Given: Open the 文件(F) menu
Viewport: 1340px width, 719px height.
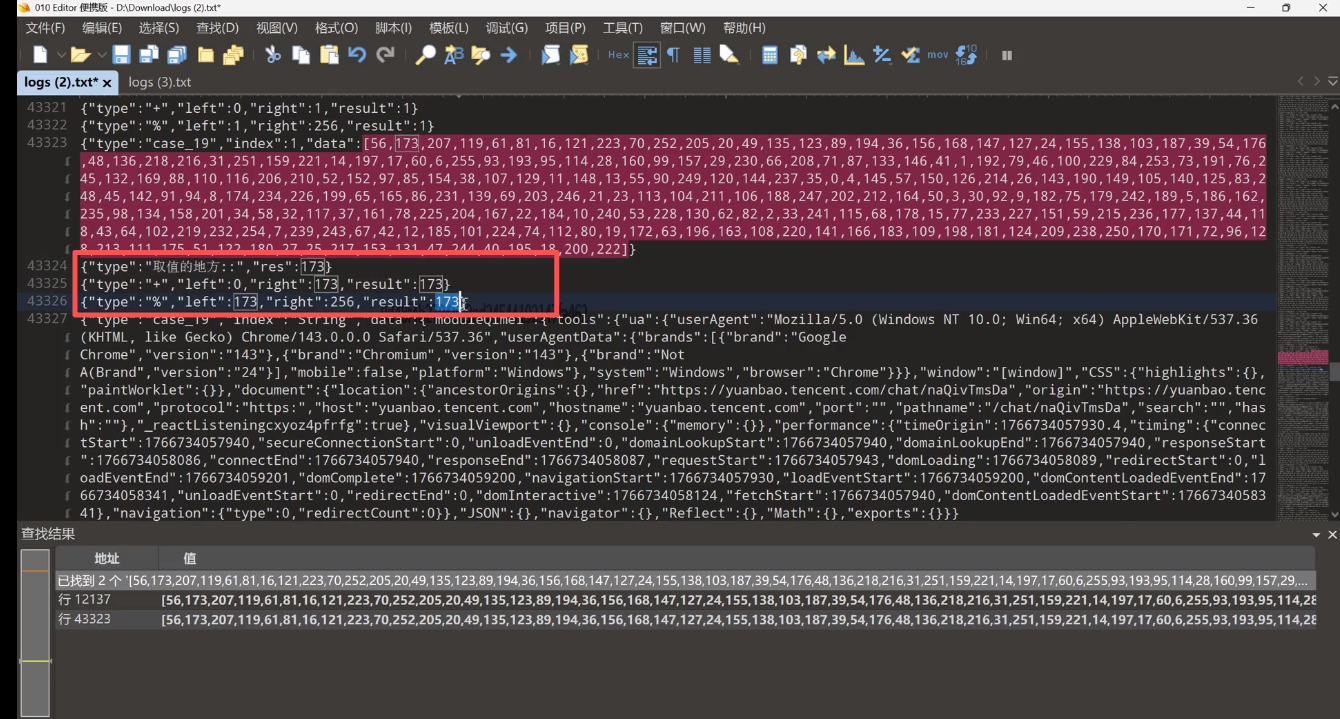Looking at the screenshot, I should (45, 27).
